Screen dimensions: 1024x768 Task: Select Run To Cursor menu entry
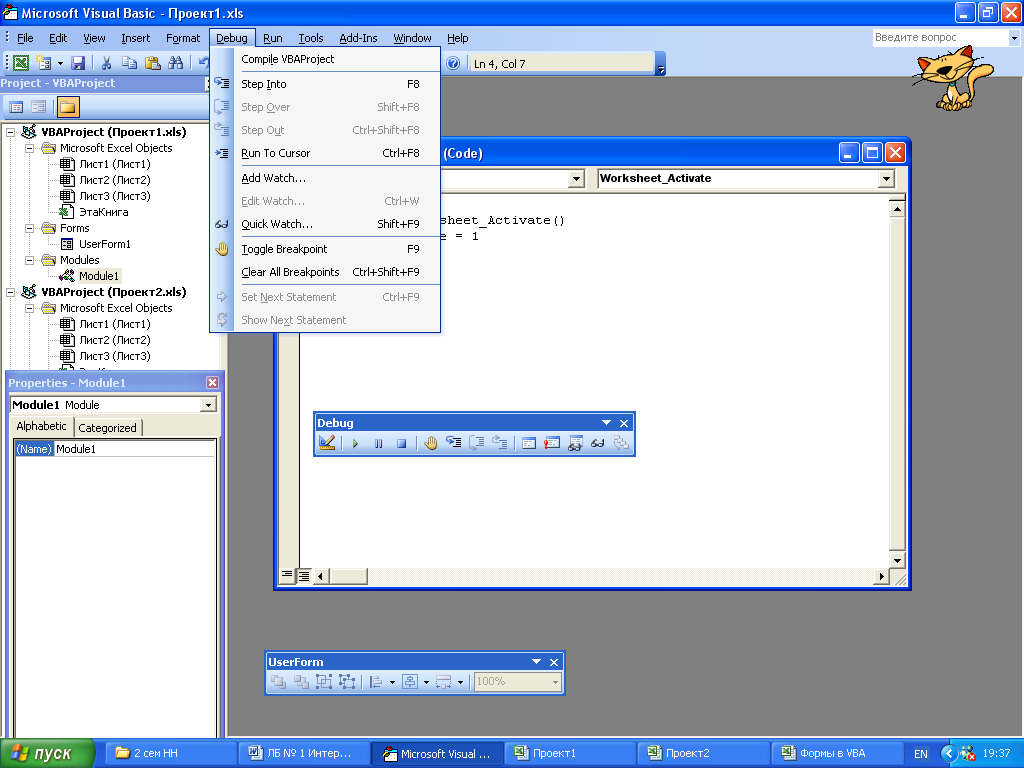[x=325, y=153]
